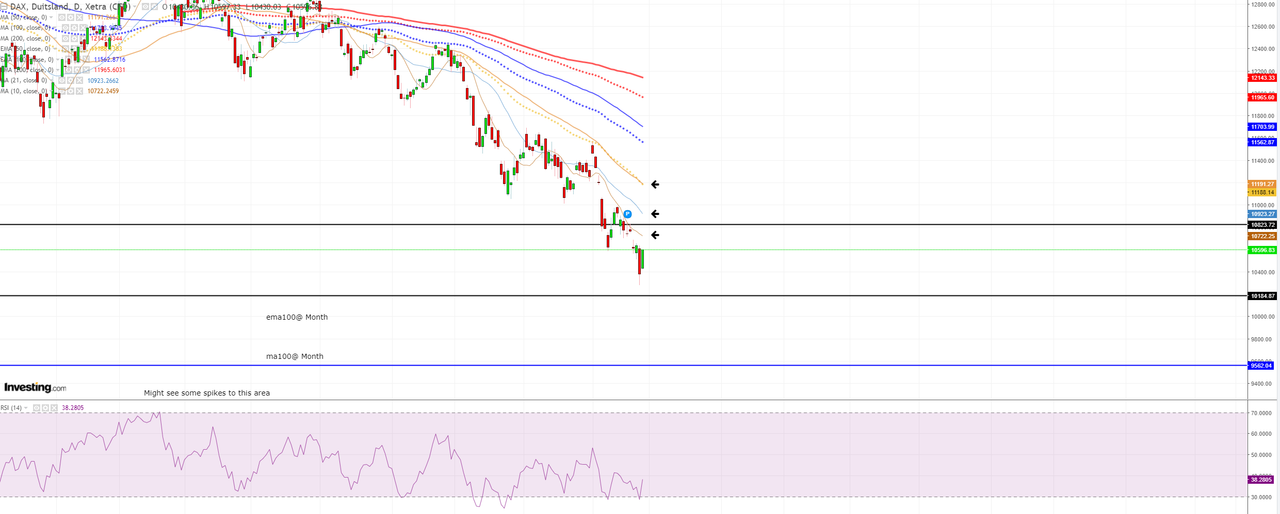Click the blue P marker on the chart
This screenshot has width=1280, height=514.
(x=628, y=214)
